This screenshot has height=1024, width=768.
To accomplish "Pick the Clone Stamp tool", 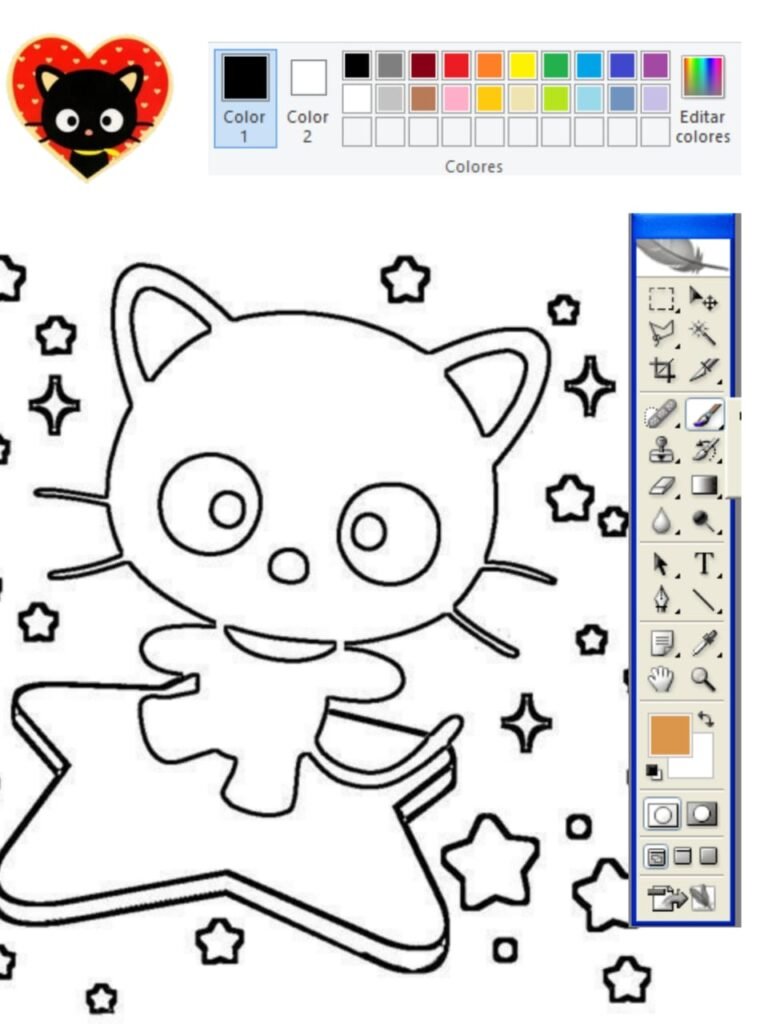I will (662, 450).
